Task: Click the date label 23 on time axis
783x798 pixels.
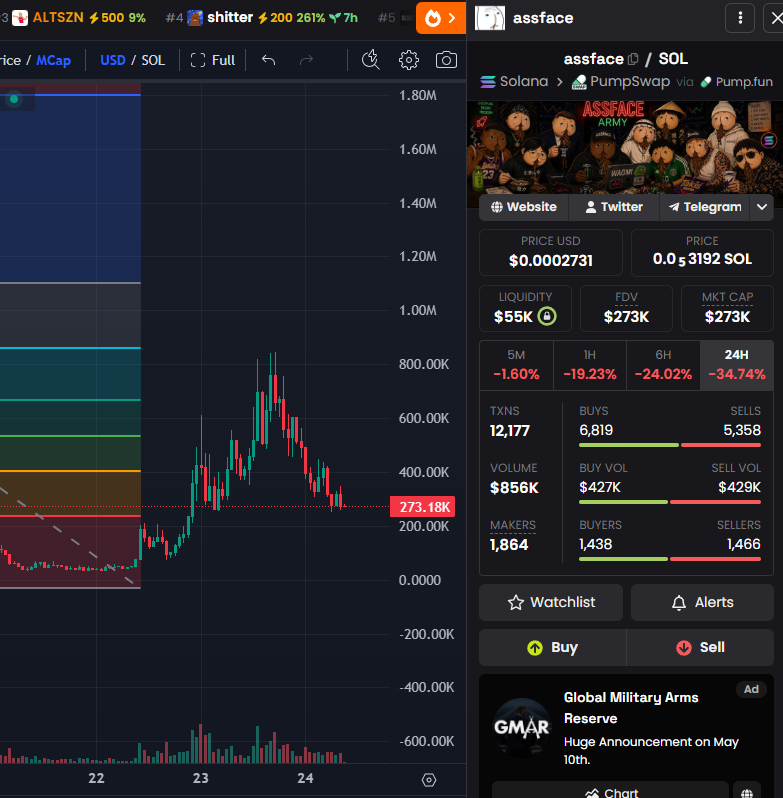Action: coord(200,778)
